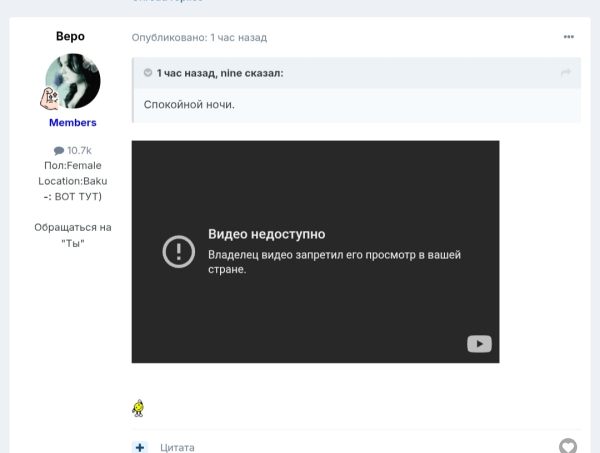Image resolution: width=600 pixels, height=453 pixels.
Task: Click the Цитата quote link
Action: (177, 447)
